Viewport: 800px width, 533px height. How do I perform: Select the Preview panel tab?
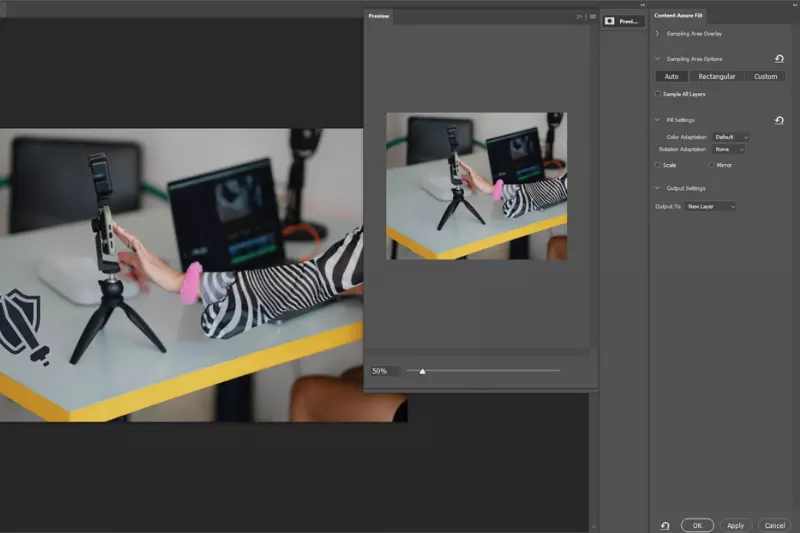pyautogui.click(x=379, y=16)
